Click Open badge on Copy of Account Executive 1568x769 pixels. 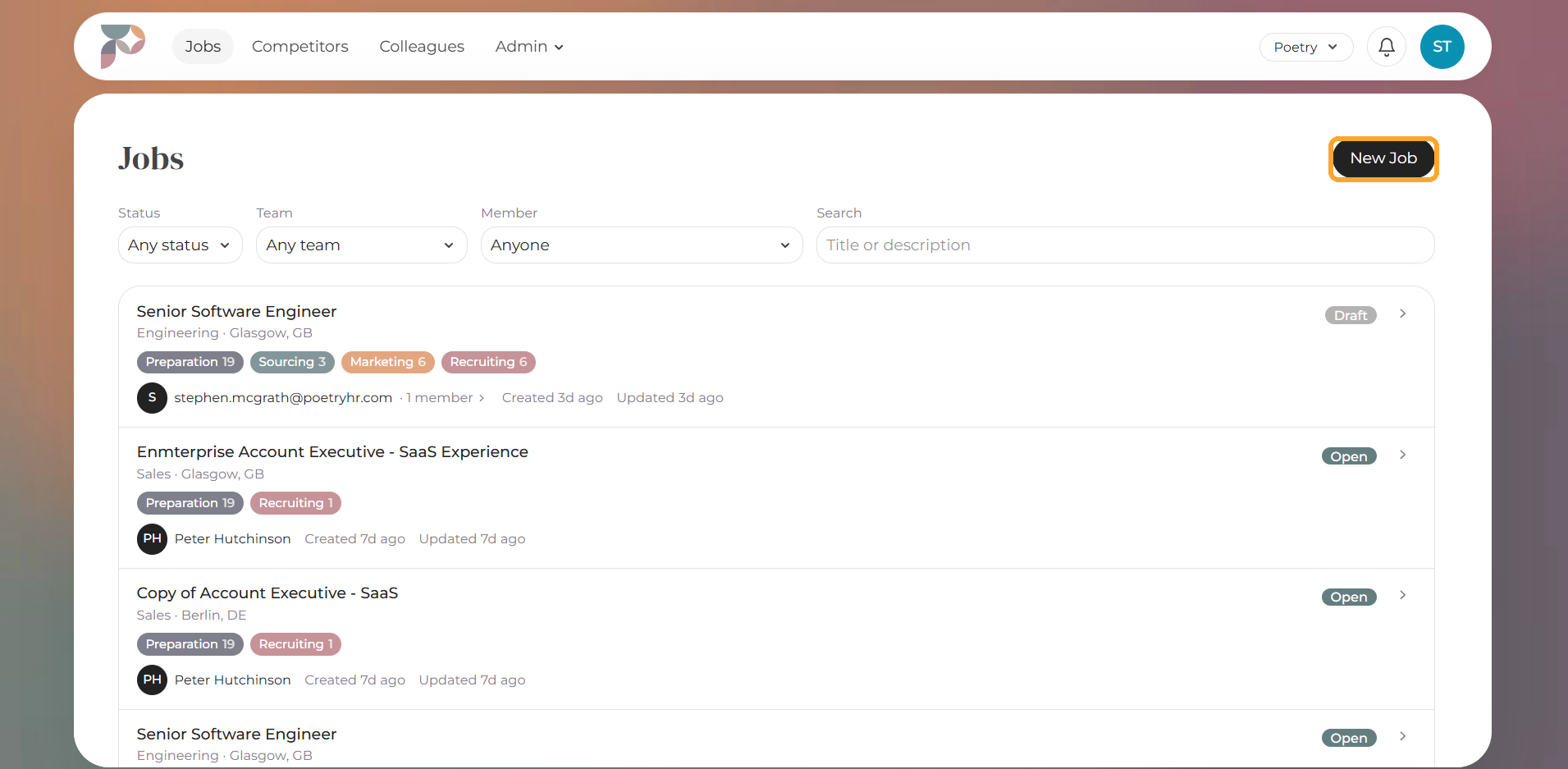pos(1348,597)
